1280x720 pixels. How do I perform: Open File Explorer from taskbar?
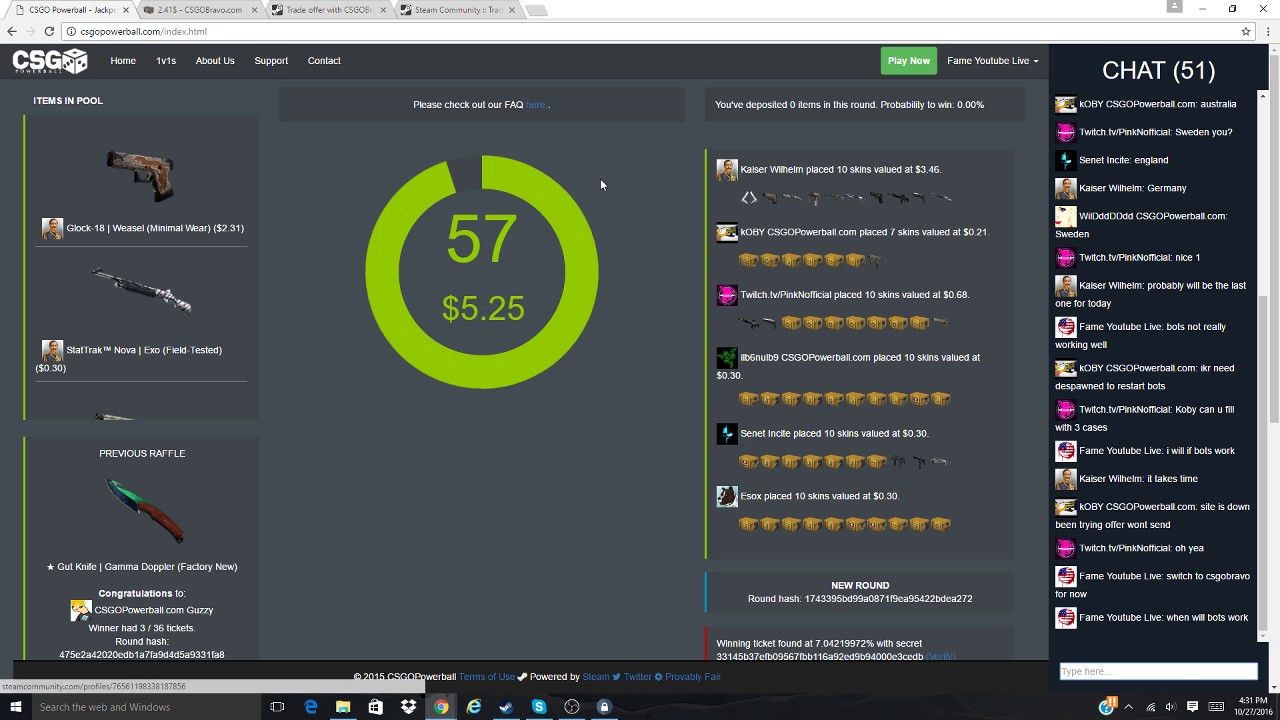(343, 707)
